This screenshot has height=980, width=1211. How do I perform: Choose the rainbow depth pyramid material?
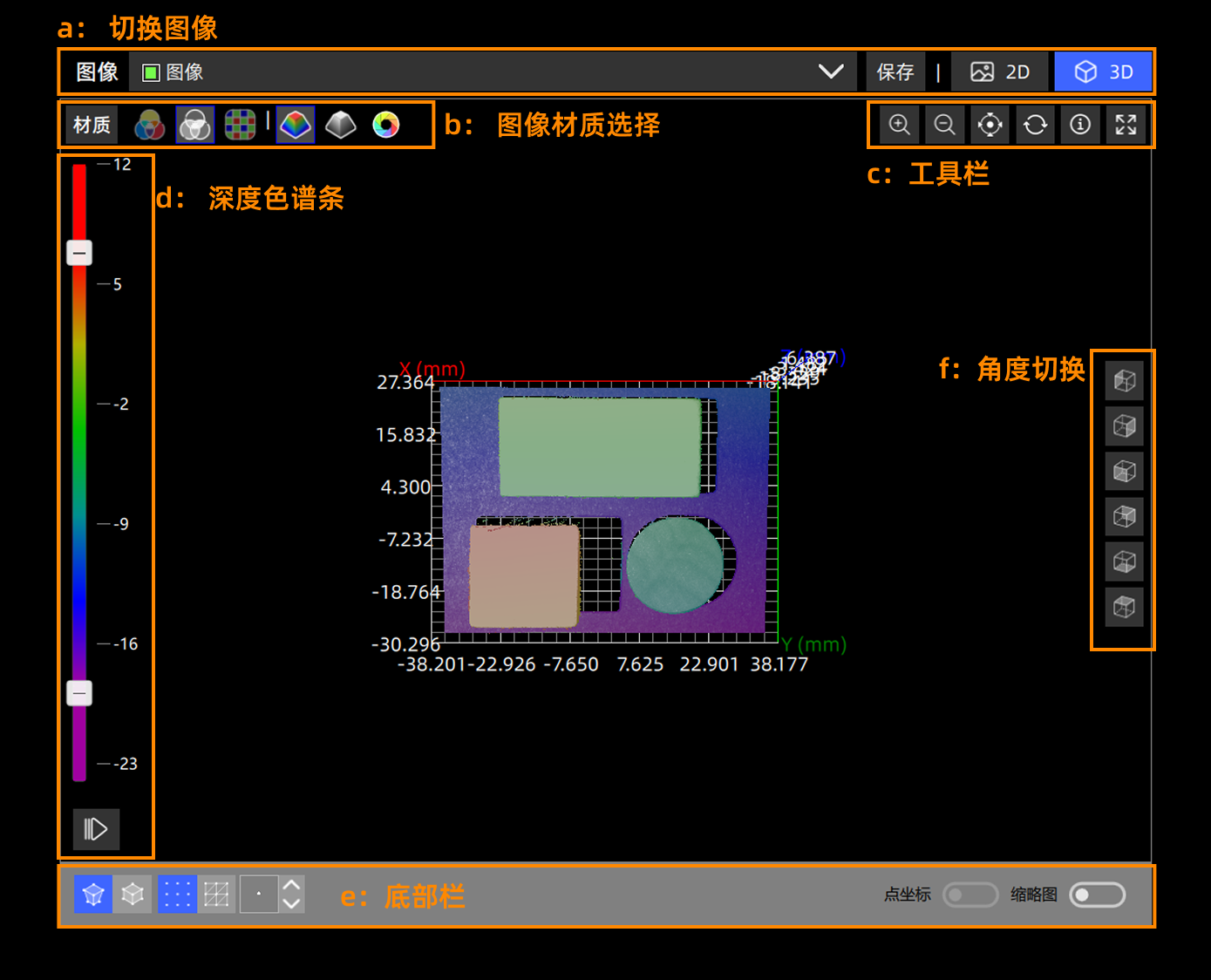pos(296,125)
